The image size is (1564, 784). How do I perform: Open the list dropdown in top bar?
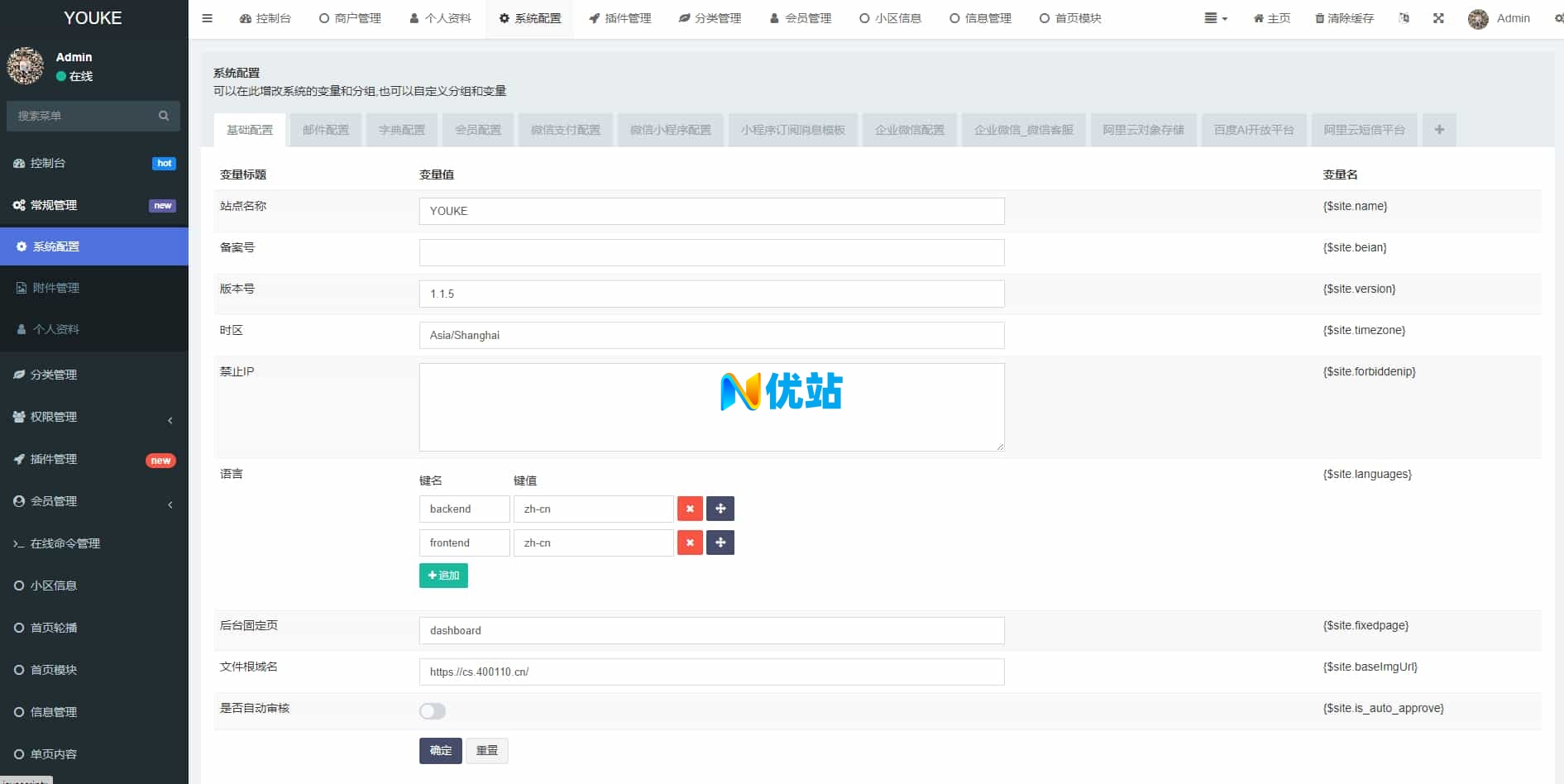[1215, 18]
